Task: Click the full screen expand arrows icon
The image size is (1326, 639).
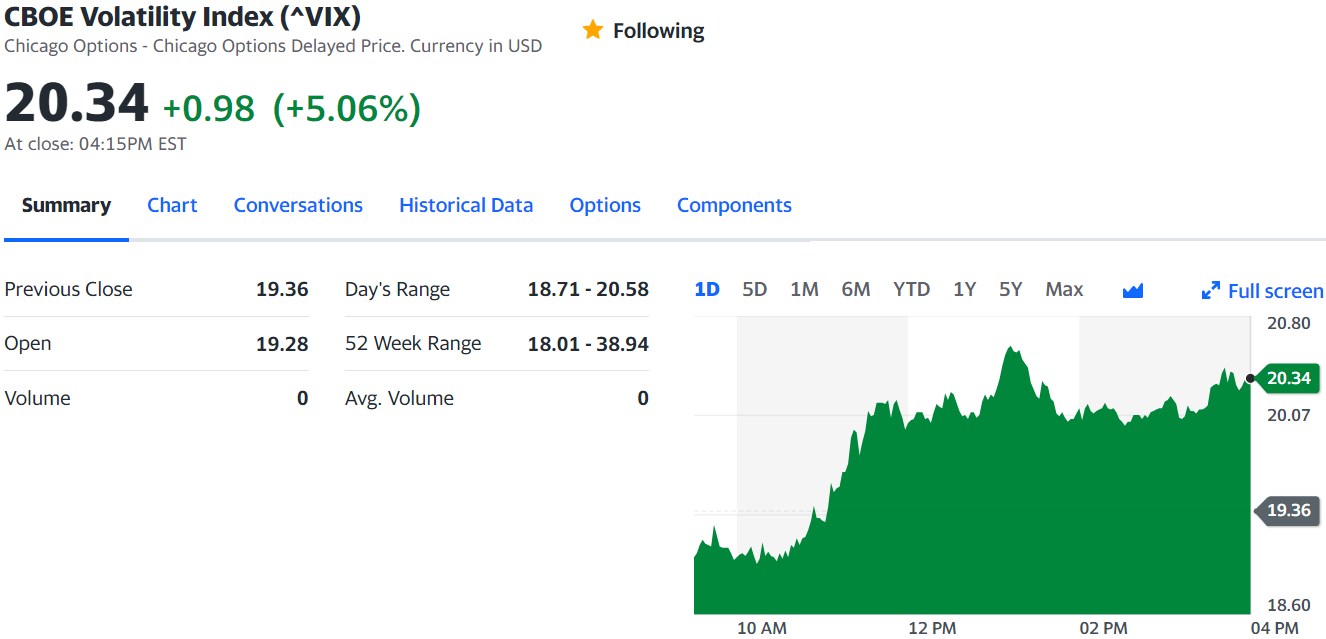Action: coord(1210,291)
